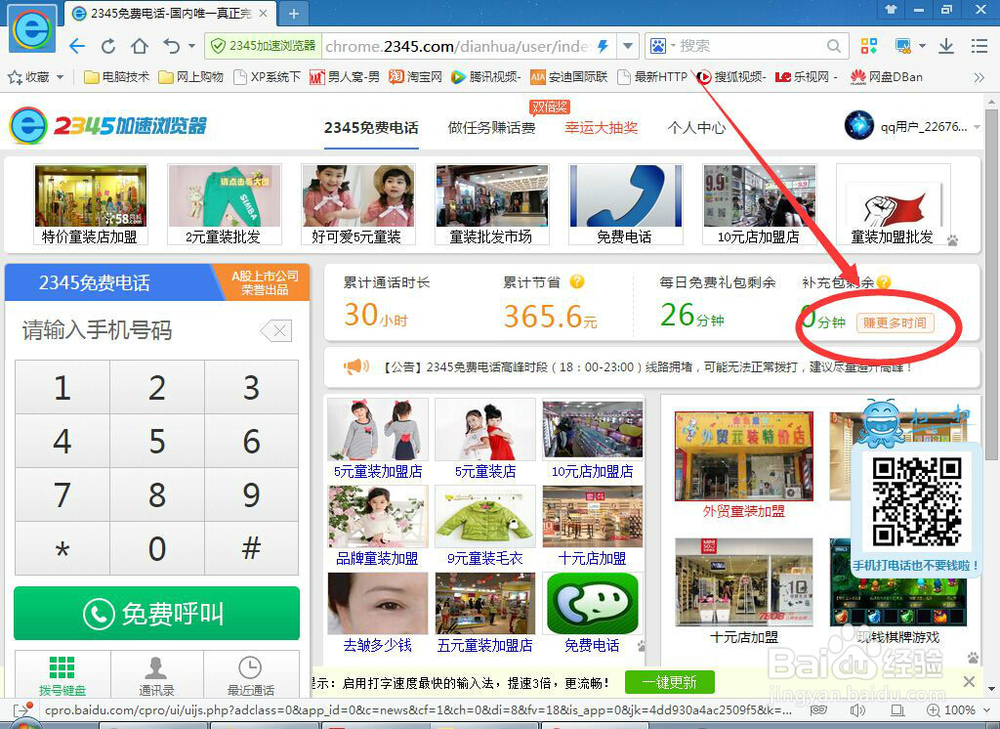The image size is (1000, 729).
Task: Click the QR code image
Action: (916, 501)
